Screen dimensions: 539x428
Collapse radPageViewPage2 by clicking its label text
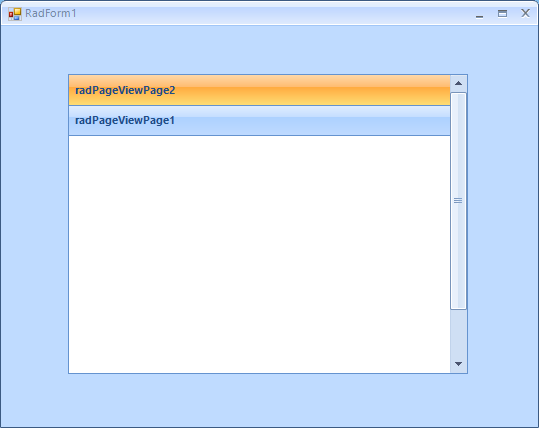(x=125, y=90)
